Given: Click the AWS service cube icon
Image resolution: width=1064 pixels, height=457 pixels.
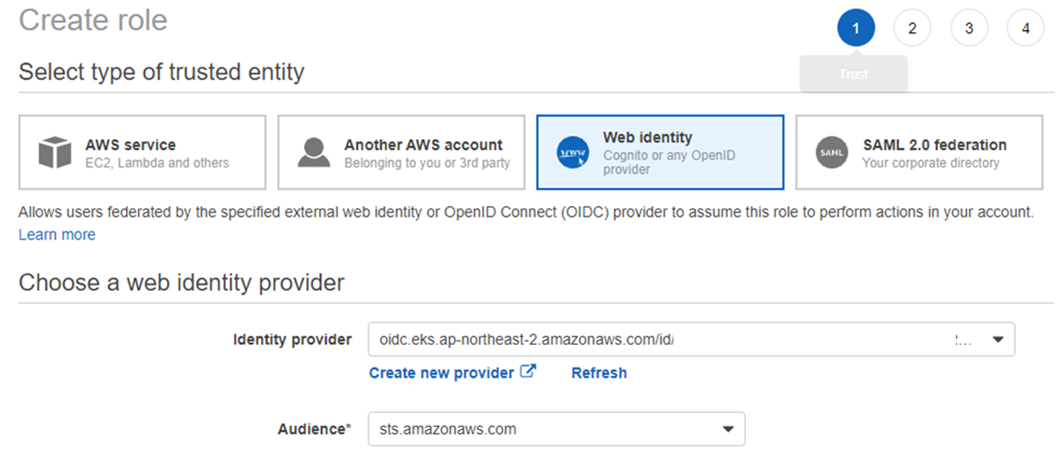Looking at the screenshot, I should tap(55, 152).
